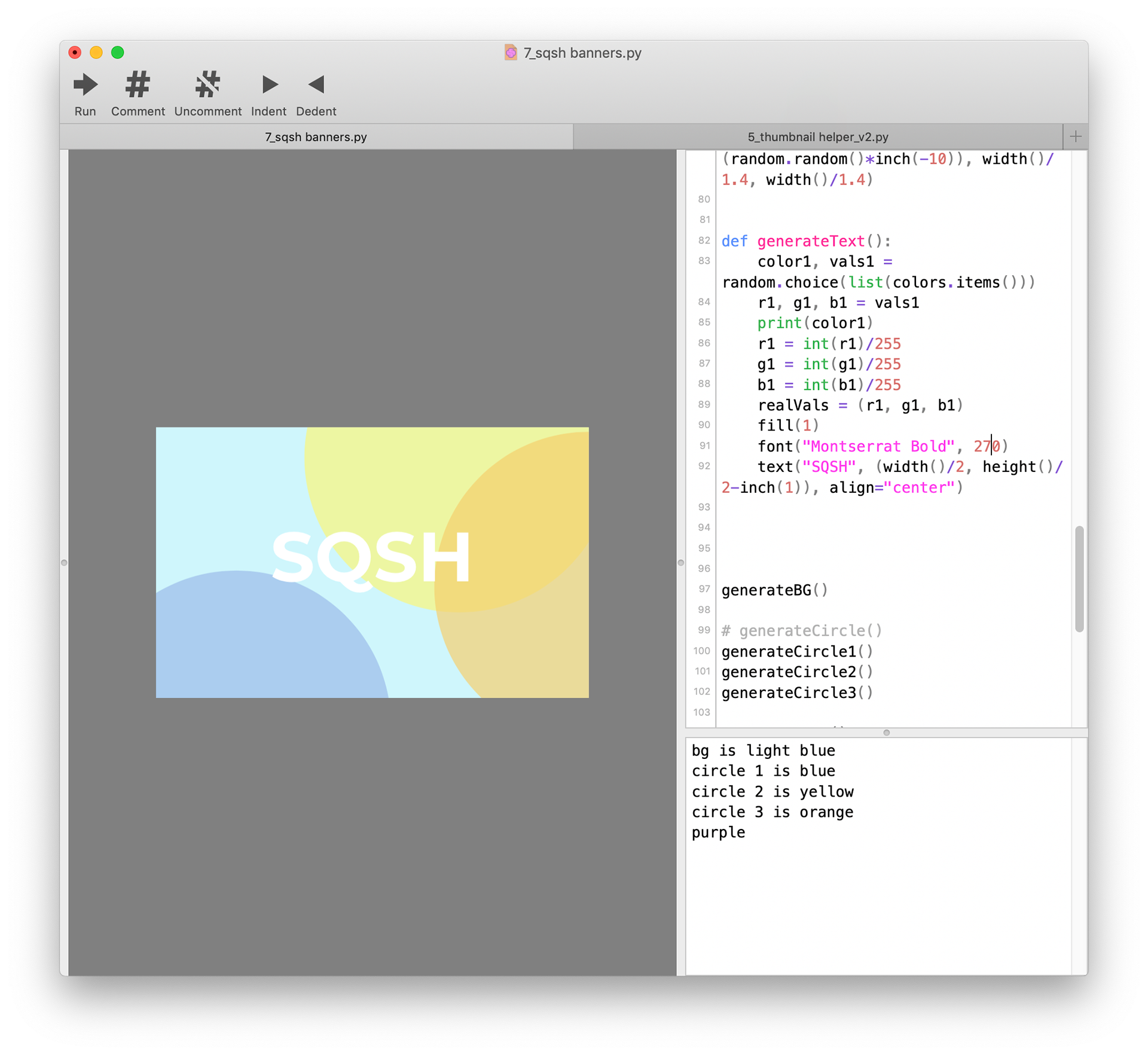Click the 'generateBG()' call
Image resolution: width=1148 pixels, height=1055 pixels.
[x=775, y=590]
